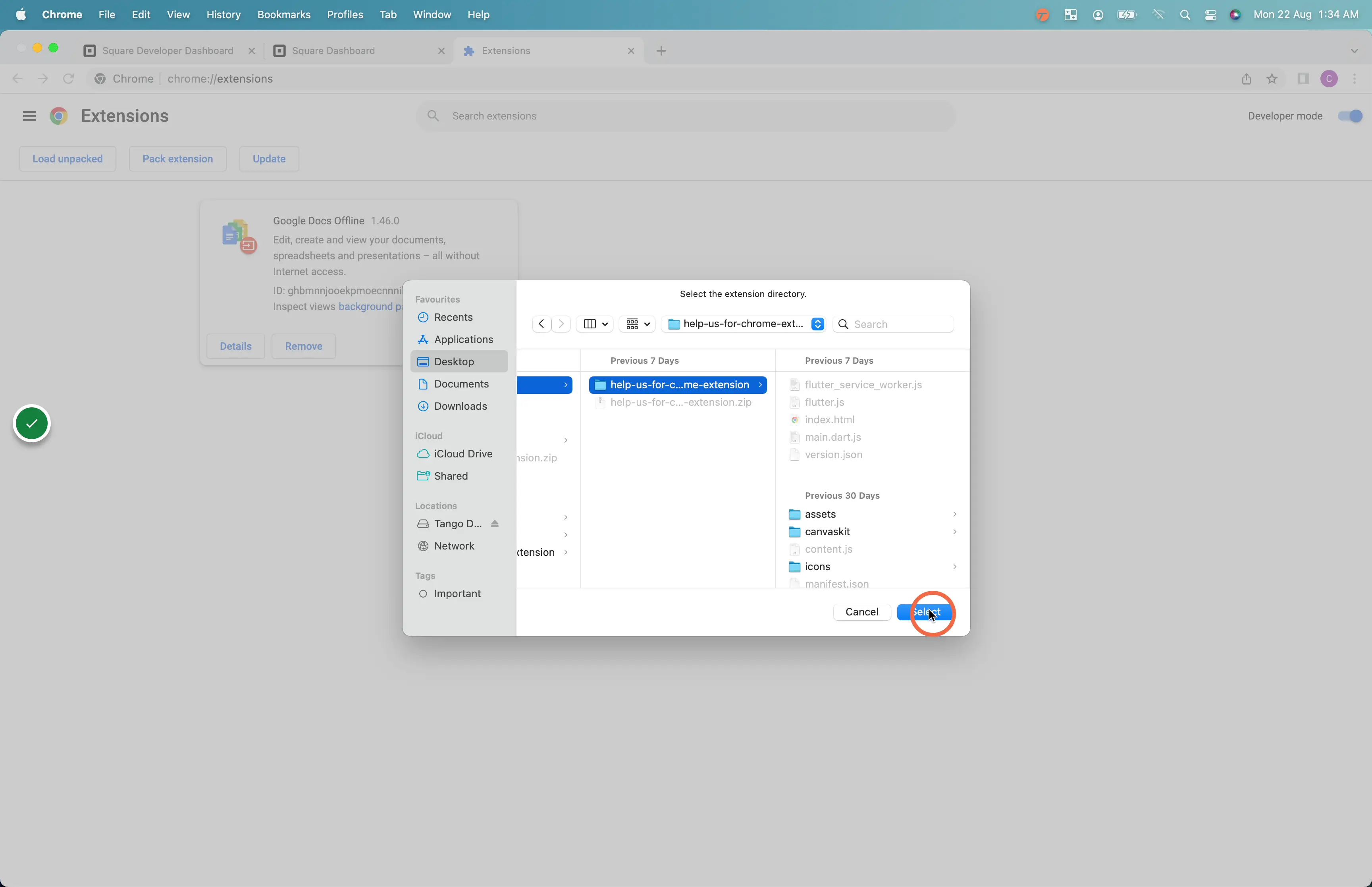
Task: Open a new tab with plus
Action: pyautogui.click(x=661, y=51)
